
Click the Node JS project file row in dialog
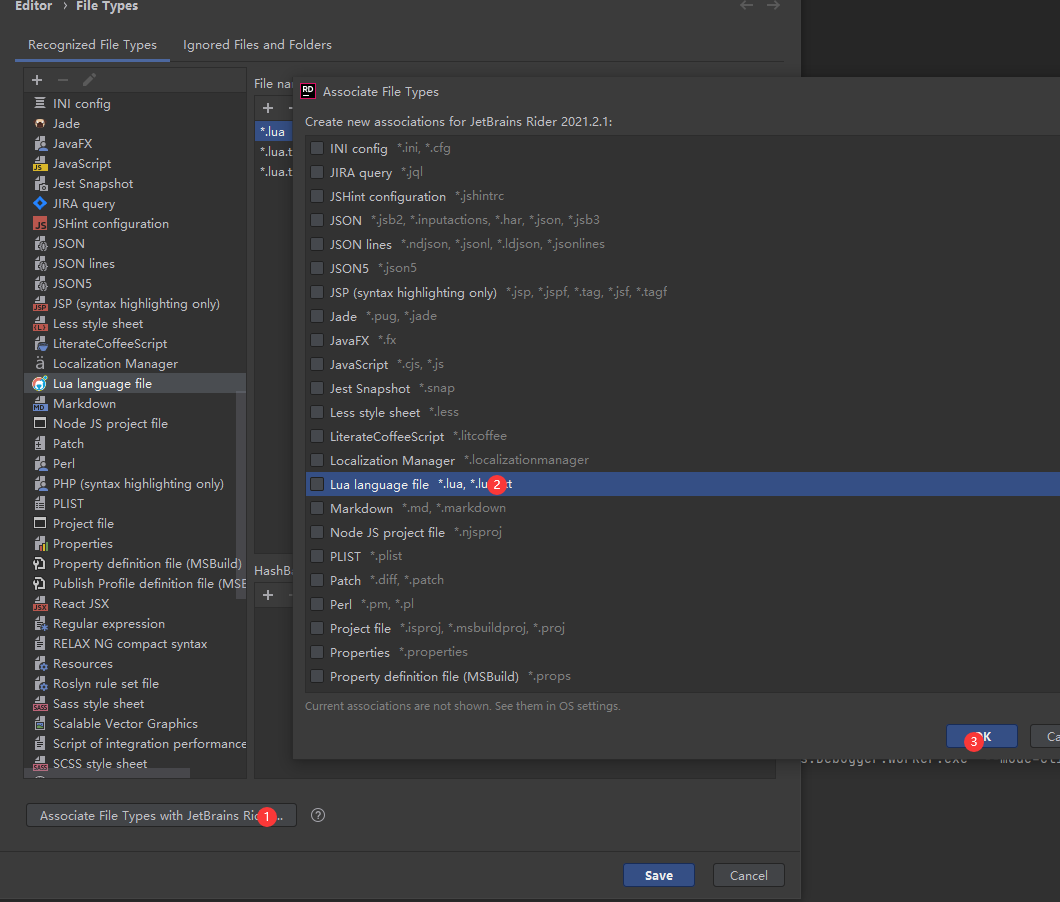[x=683, y=532]
